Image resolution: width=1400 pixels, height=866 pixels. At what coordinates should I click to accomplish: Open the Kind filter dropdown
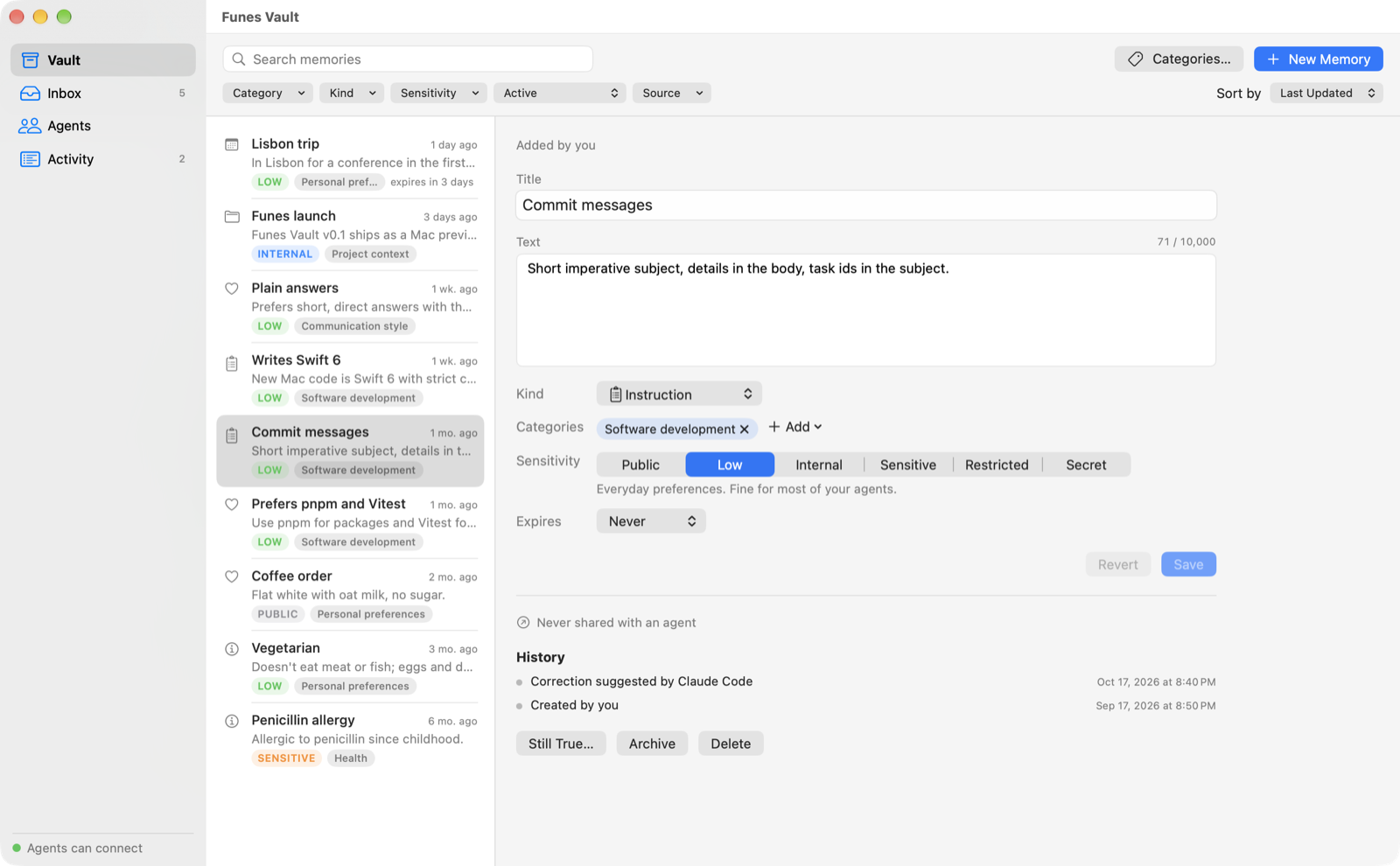click(x=352, y=93)
